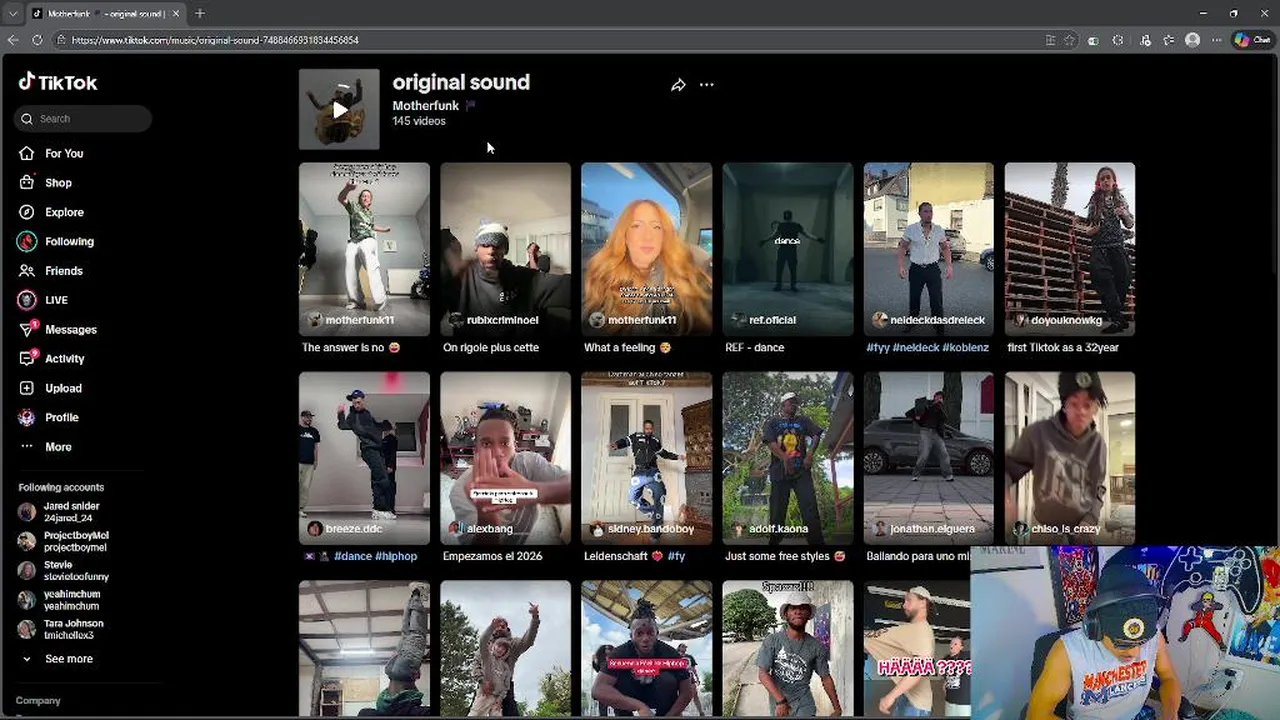Image resolution: width=1280 pixels, height=720 pixels.
Task: Open adolf.kaona 'Just some free styles' video
Action: pyautogui.click(x=788, y=458)
